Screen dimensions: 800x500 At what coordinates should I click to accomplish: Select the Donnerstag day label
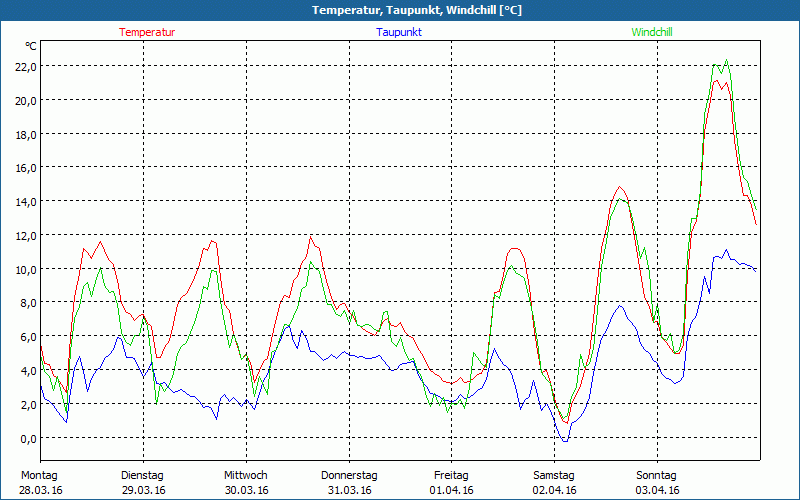click(348, 475)
